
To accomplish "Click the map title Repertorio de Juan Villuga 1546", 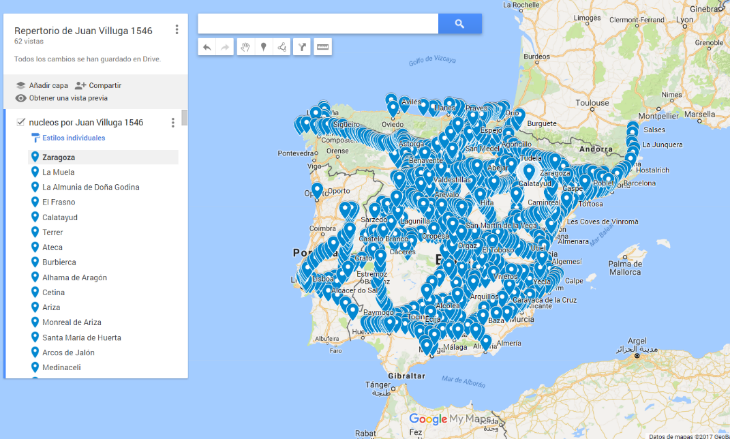I will pos(83,31).
